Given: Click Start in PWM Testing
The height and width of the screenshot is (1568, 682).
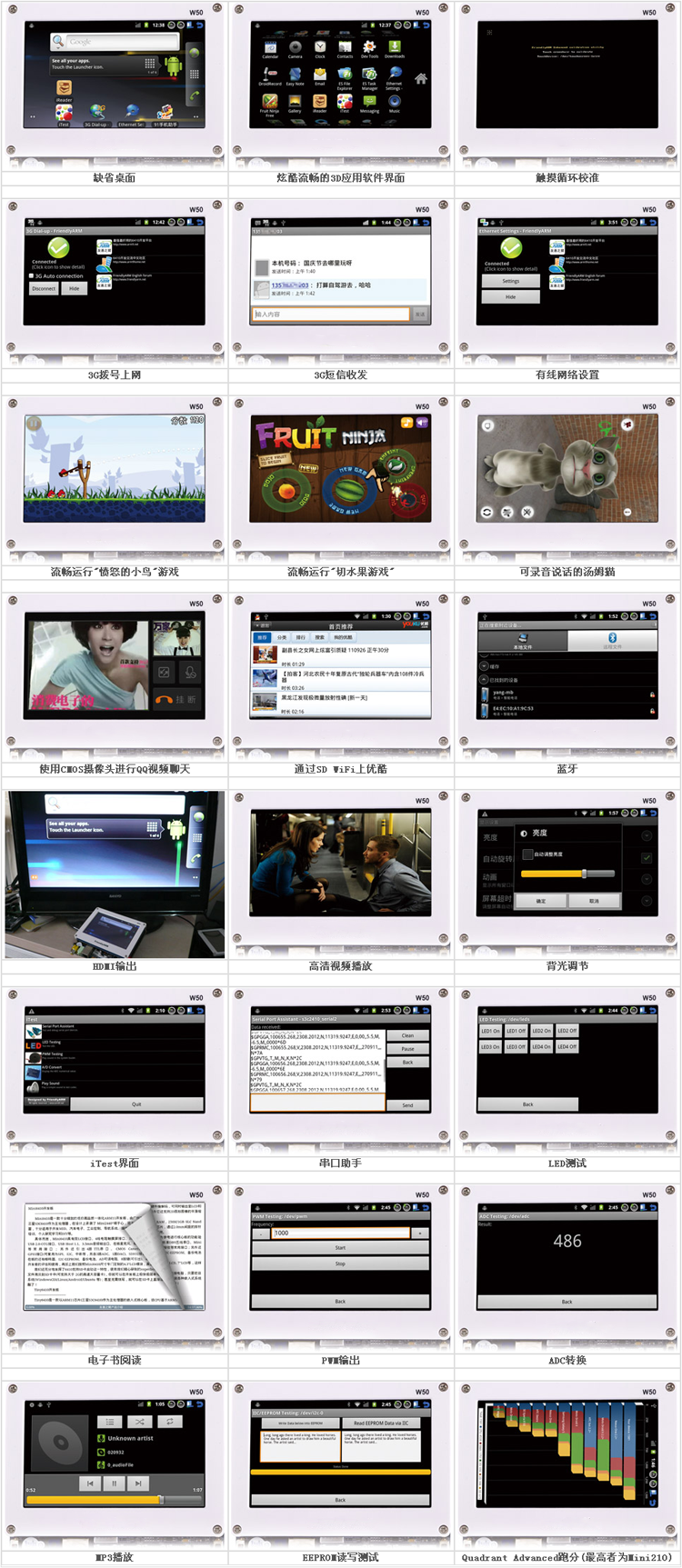Looking at the screenshot, I should [x=340, y=1248].
